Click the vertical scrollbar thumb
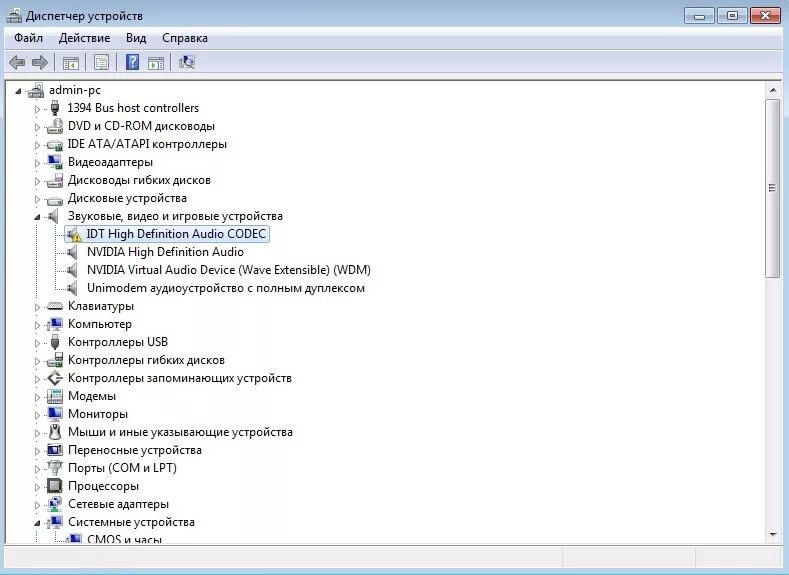The image size is (789, 575). click(x=772, y=188)
